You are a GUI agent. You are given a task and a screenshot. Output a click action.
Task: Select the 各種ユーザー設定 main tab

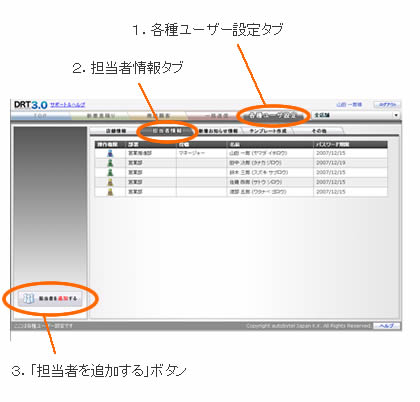pos(273,116)
